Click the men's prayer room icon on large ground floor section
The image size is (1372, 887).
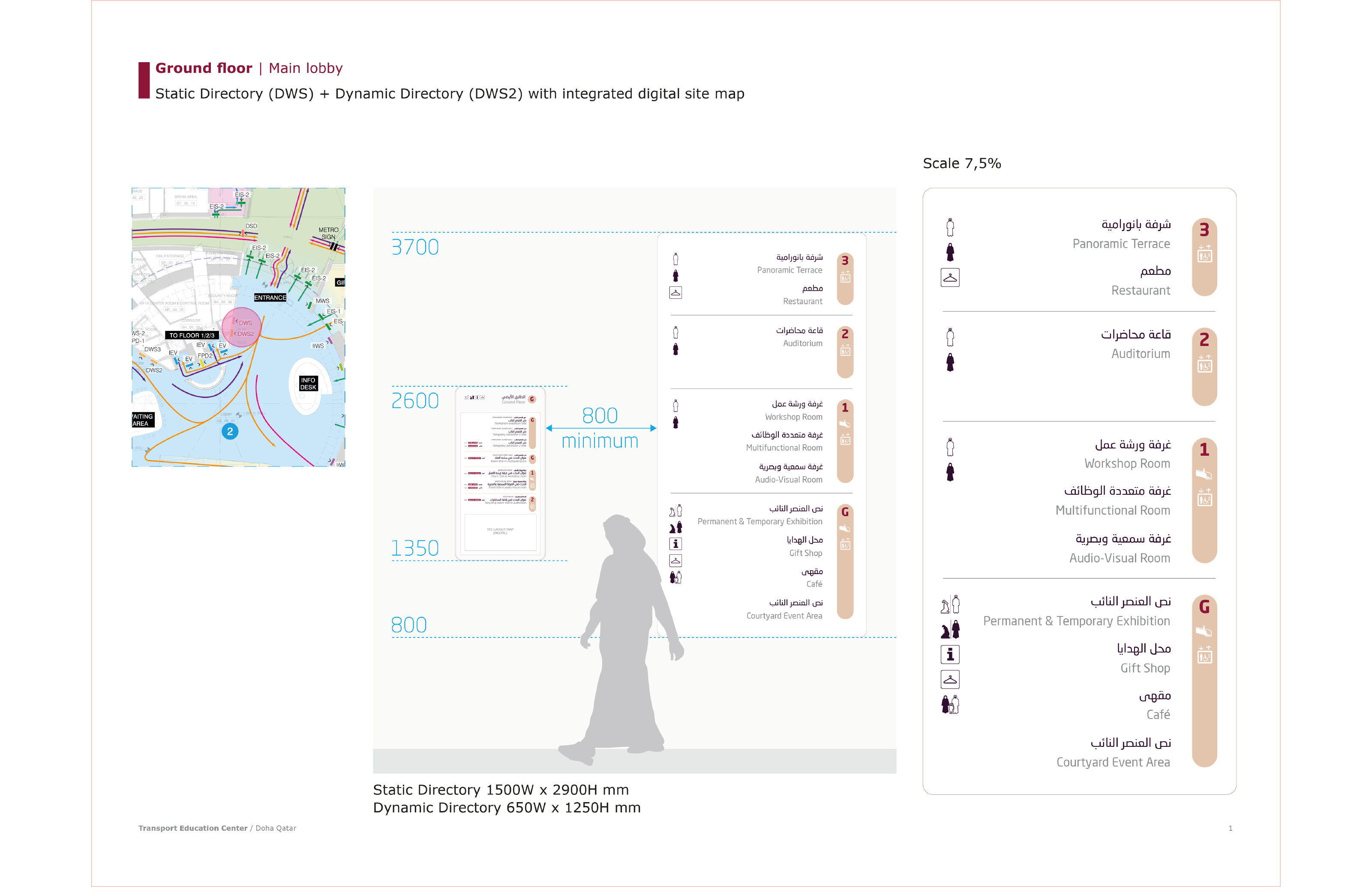950,605
